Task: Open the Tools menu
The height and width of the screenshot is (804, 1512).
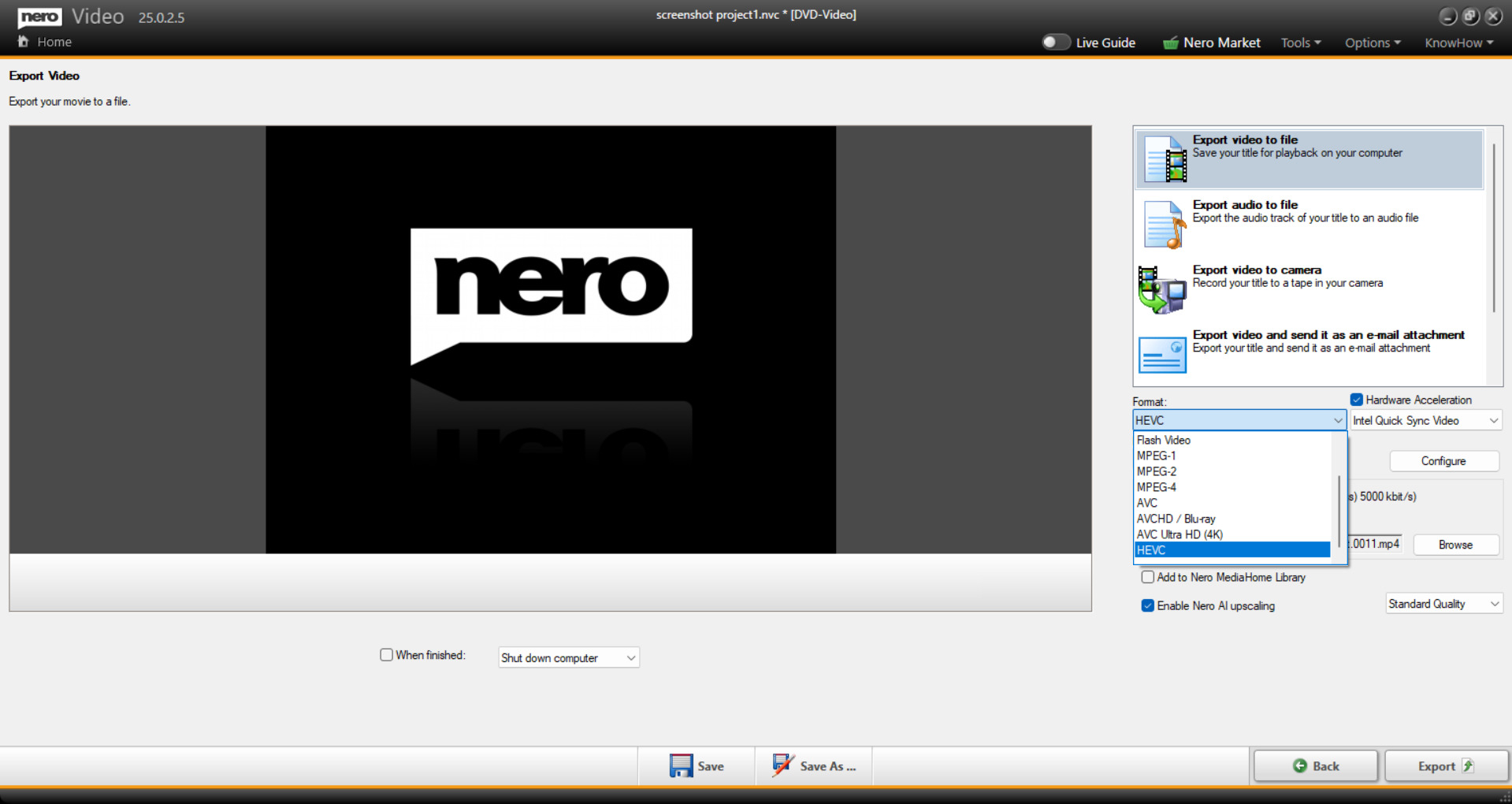Action: pos(1301,43)
